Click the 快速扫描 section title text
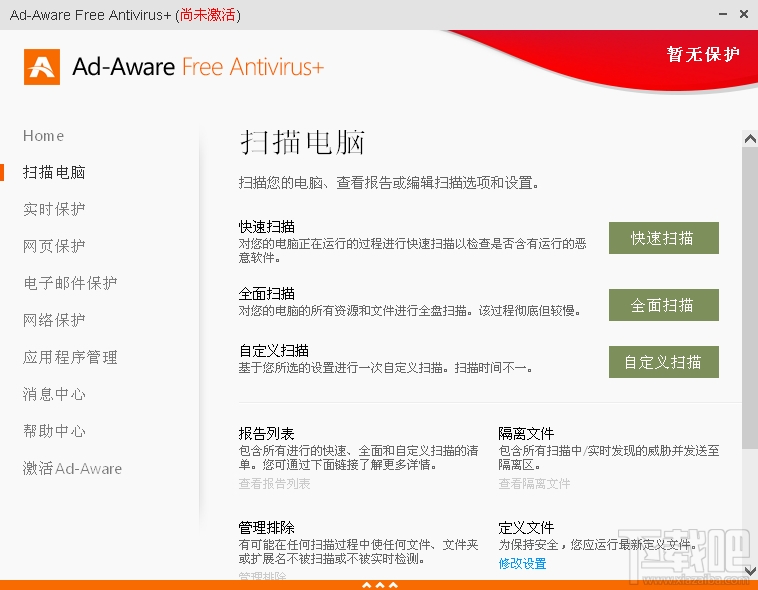The image size is (758, 590). pyautogui.click(x=266, y=227)
